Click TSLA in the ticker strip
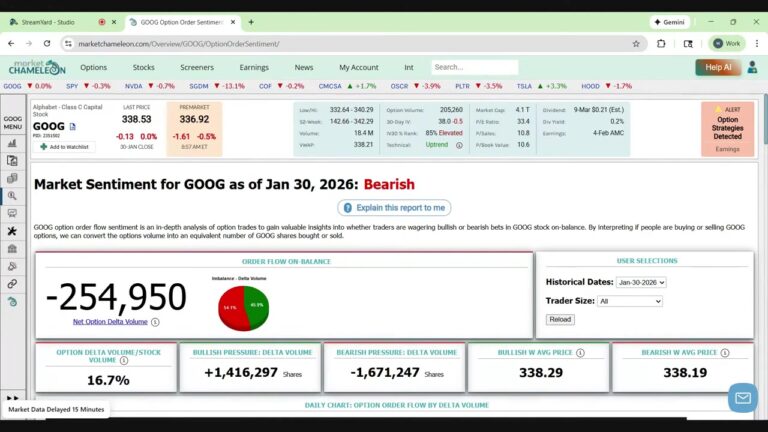 click(524, 86)
